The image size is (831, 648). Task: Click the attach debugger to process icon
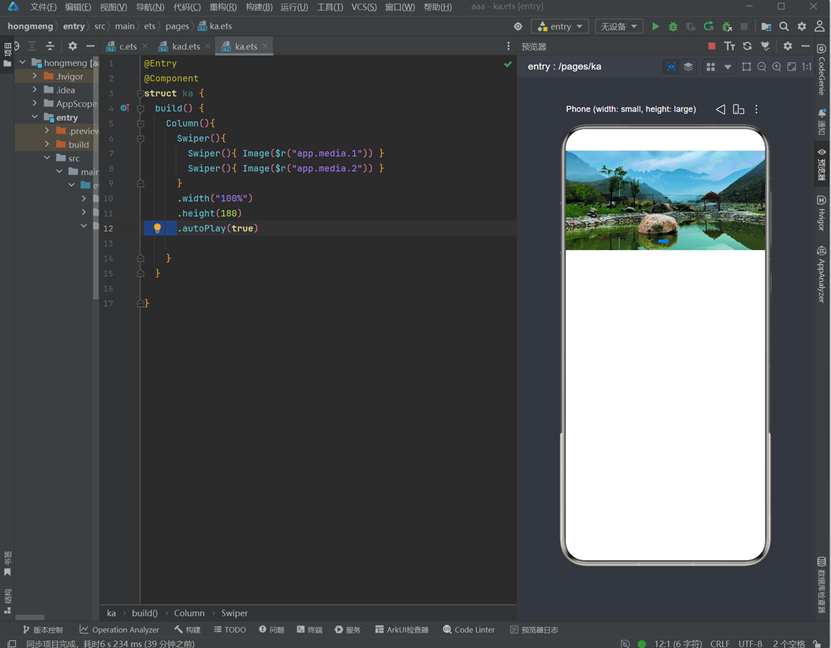coord(727,26)
